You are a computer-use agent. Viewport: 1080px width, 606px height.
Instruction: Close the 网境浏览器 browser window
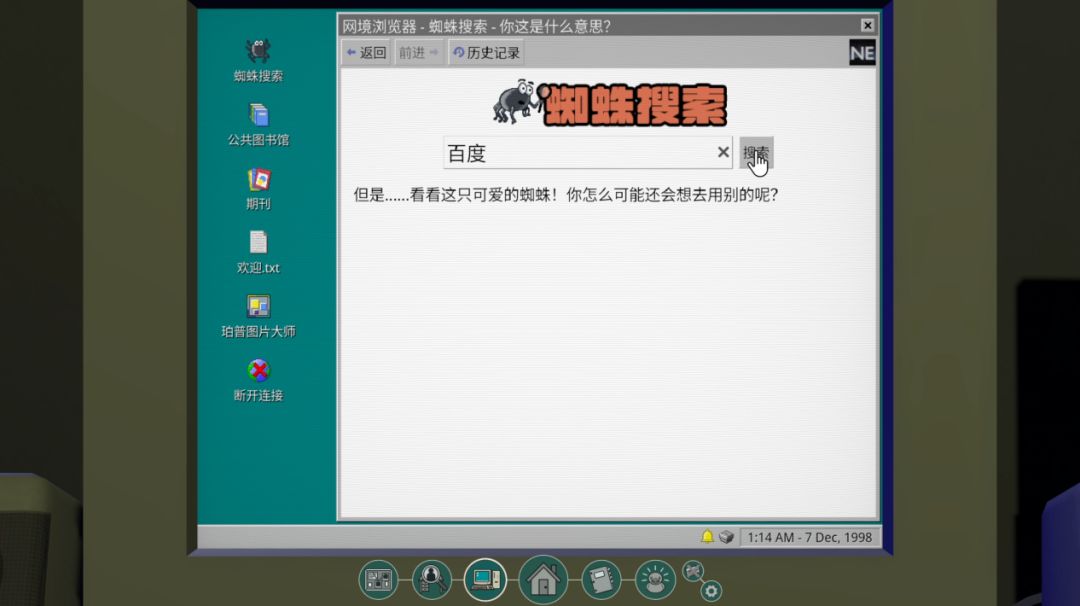pyautogui.click(x=867, y=25)
